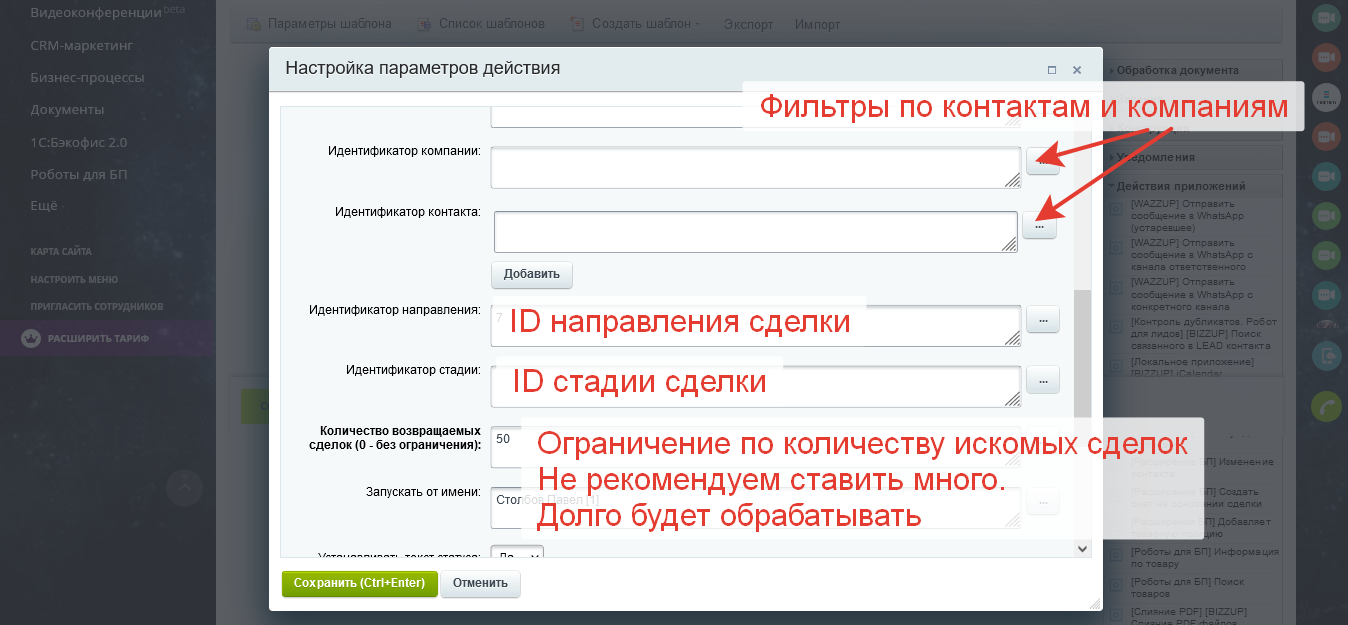Open Роботы для БП menu item
Viewport: 1348px width, 625px height.
tap(79, 174)
